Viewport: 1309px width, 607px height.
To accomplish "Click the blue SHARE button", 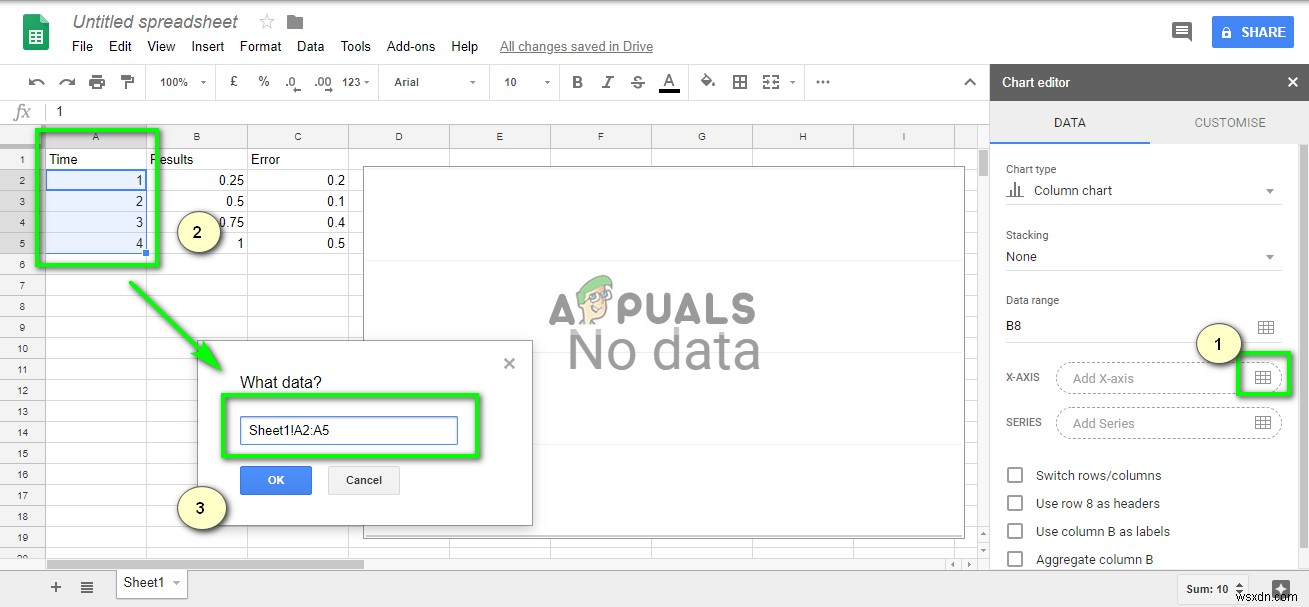I will click(x=1253, y=32).
